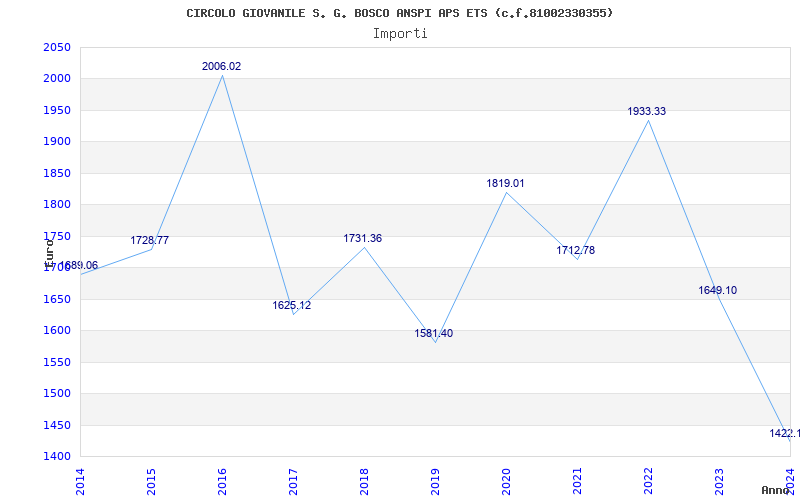The height and width of the screenshot is (500, 800).
Task: Click y-axis value 1950
Action: 57,110
